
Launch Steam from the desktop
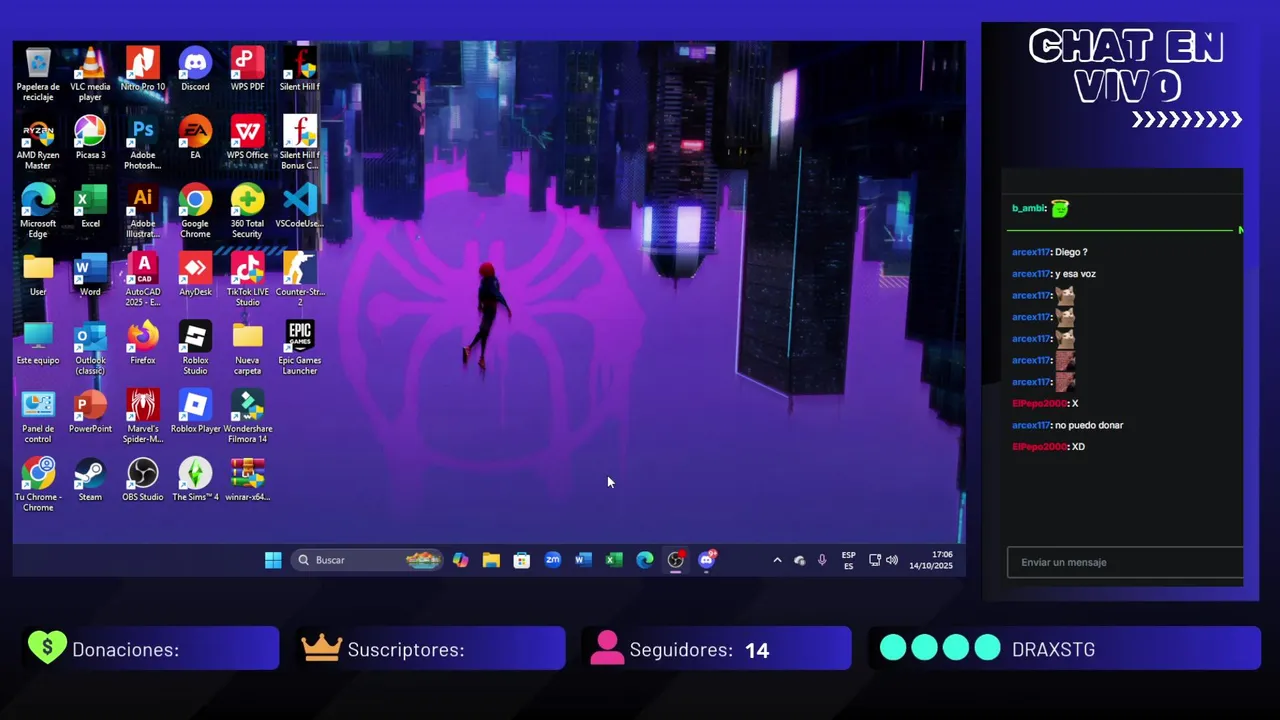coord(90,480)
